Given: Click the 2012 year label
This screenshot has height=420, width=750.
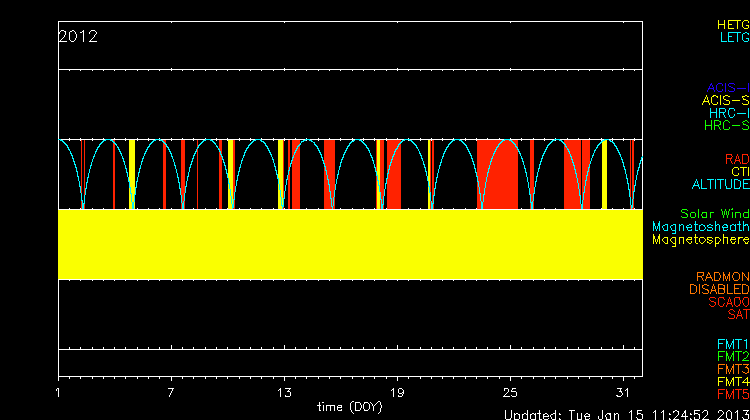Looking at the screenshot, I should pyautogui.click(x=78, y=37).
